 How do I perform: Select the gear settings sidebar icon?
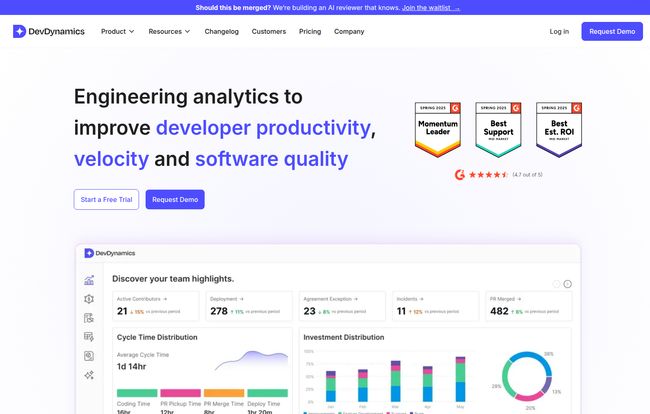89,299
